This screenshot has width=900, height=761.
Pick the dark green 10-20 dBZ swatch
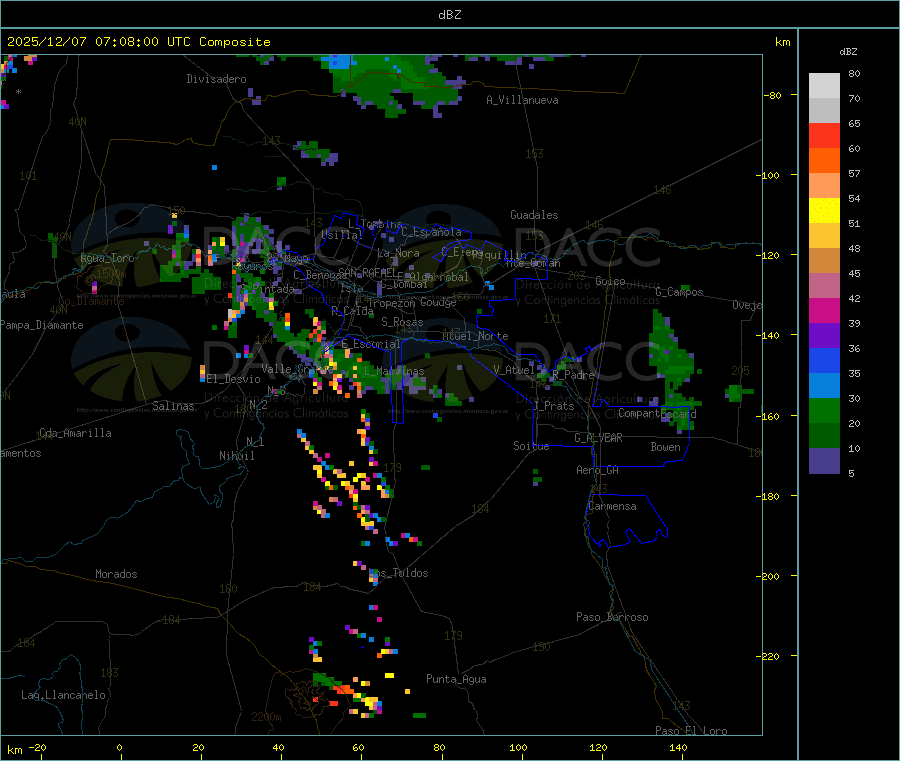[x=824, y=436]
